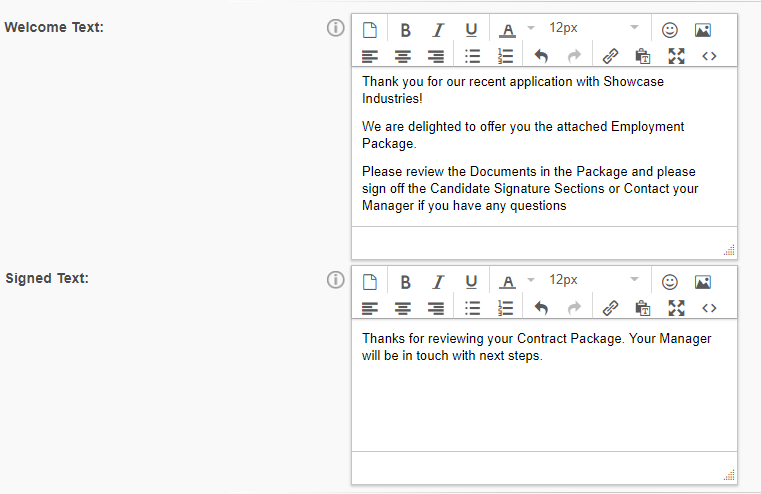
Task: Insert link in Welcome Text editor
Action: [610, 56]
